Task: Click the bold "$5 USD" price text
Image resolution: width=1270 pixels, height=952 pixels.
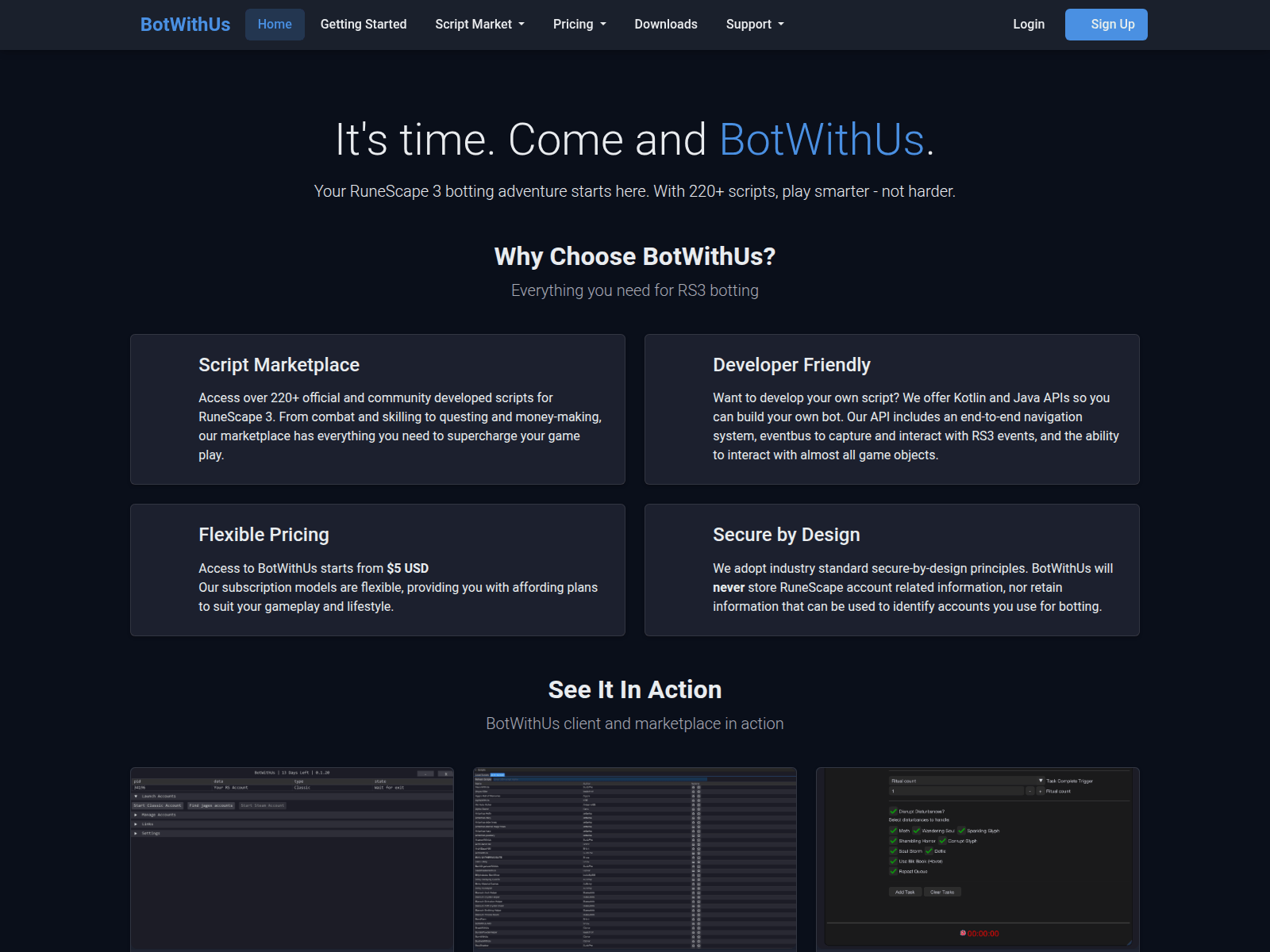Action: 408,568
